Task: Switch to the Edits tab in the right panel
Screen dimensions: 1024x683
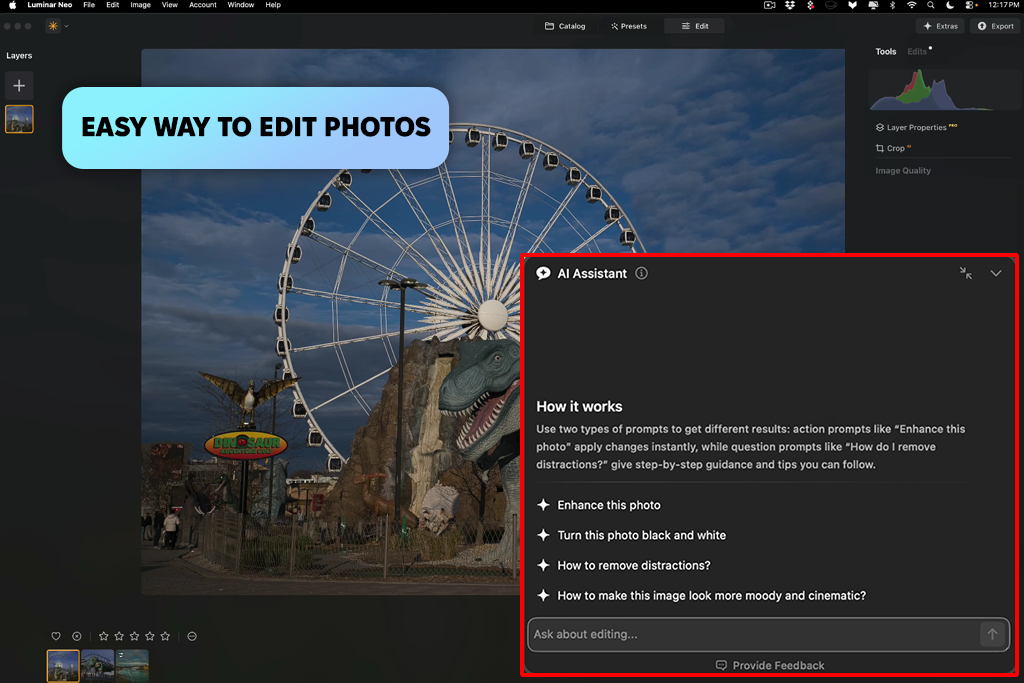Action: pyautogui.click(x=917, y=52)
